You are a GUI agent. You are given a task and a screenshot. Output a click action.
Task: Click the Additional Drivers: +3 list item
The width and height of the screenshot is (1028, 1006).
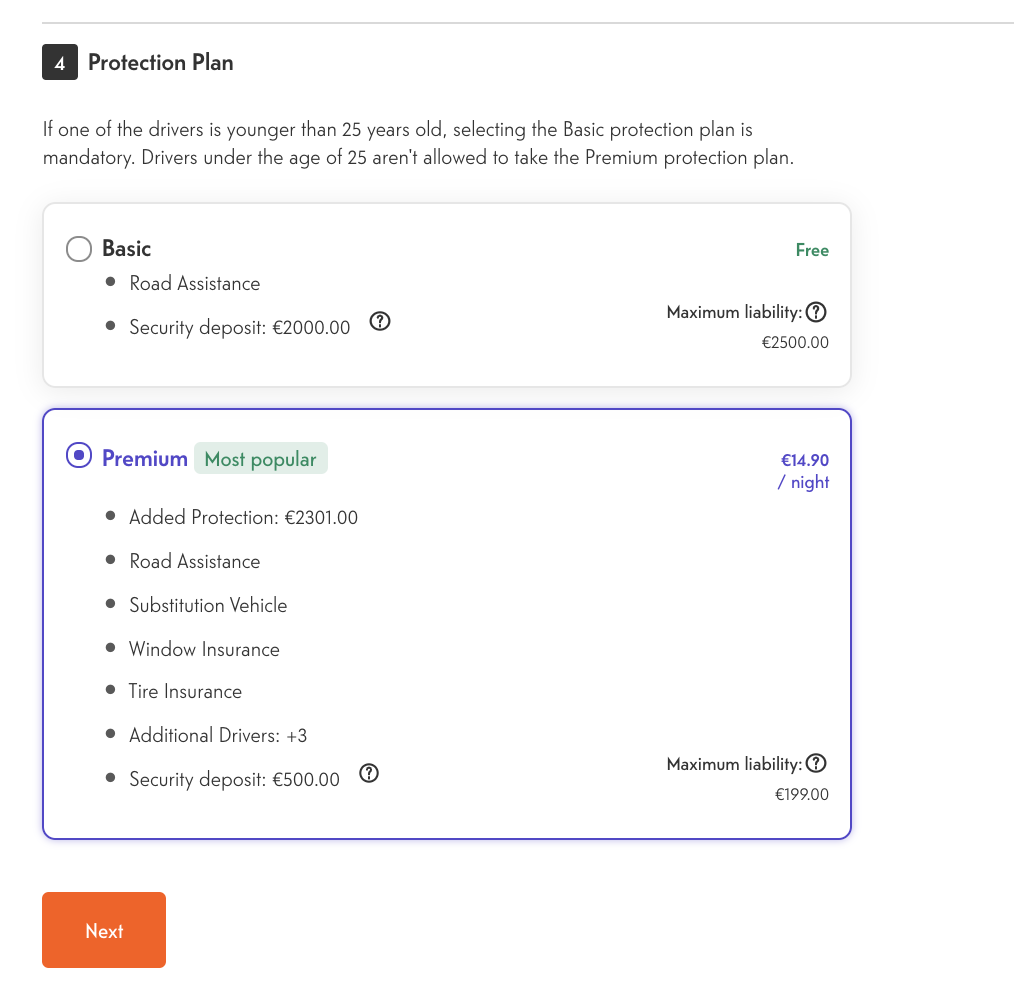pyautogui.click(x=219, y=735)
